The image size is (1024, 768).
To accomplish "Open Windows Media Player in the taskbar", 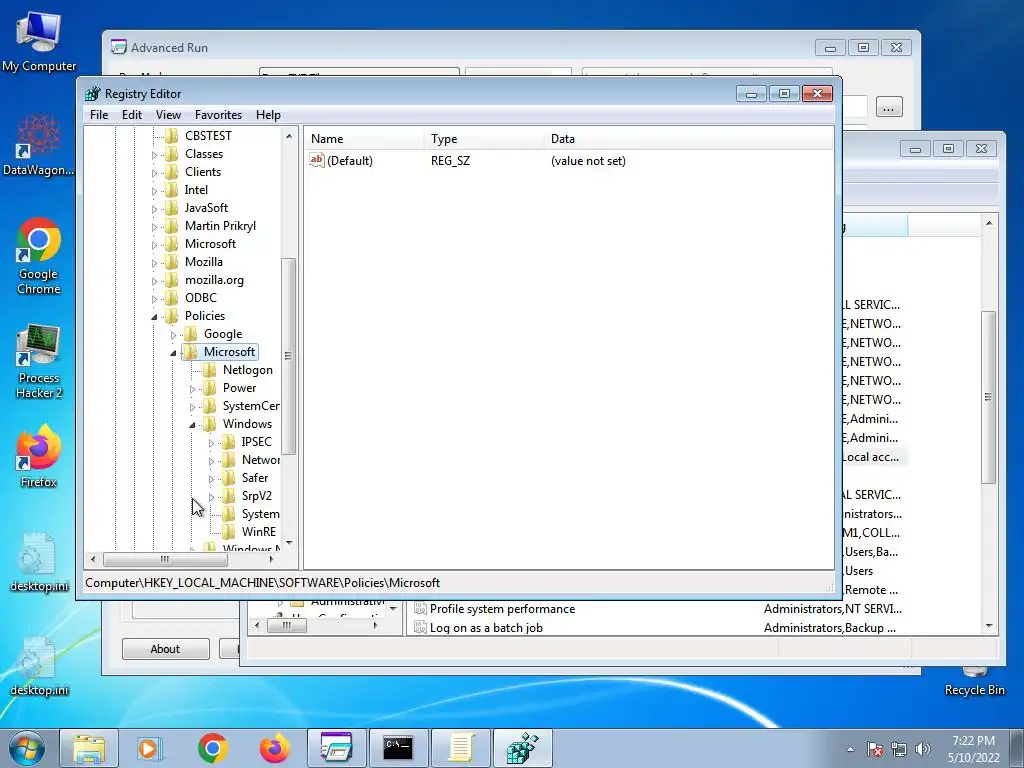I will (x=150, y=748).
